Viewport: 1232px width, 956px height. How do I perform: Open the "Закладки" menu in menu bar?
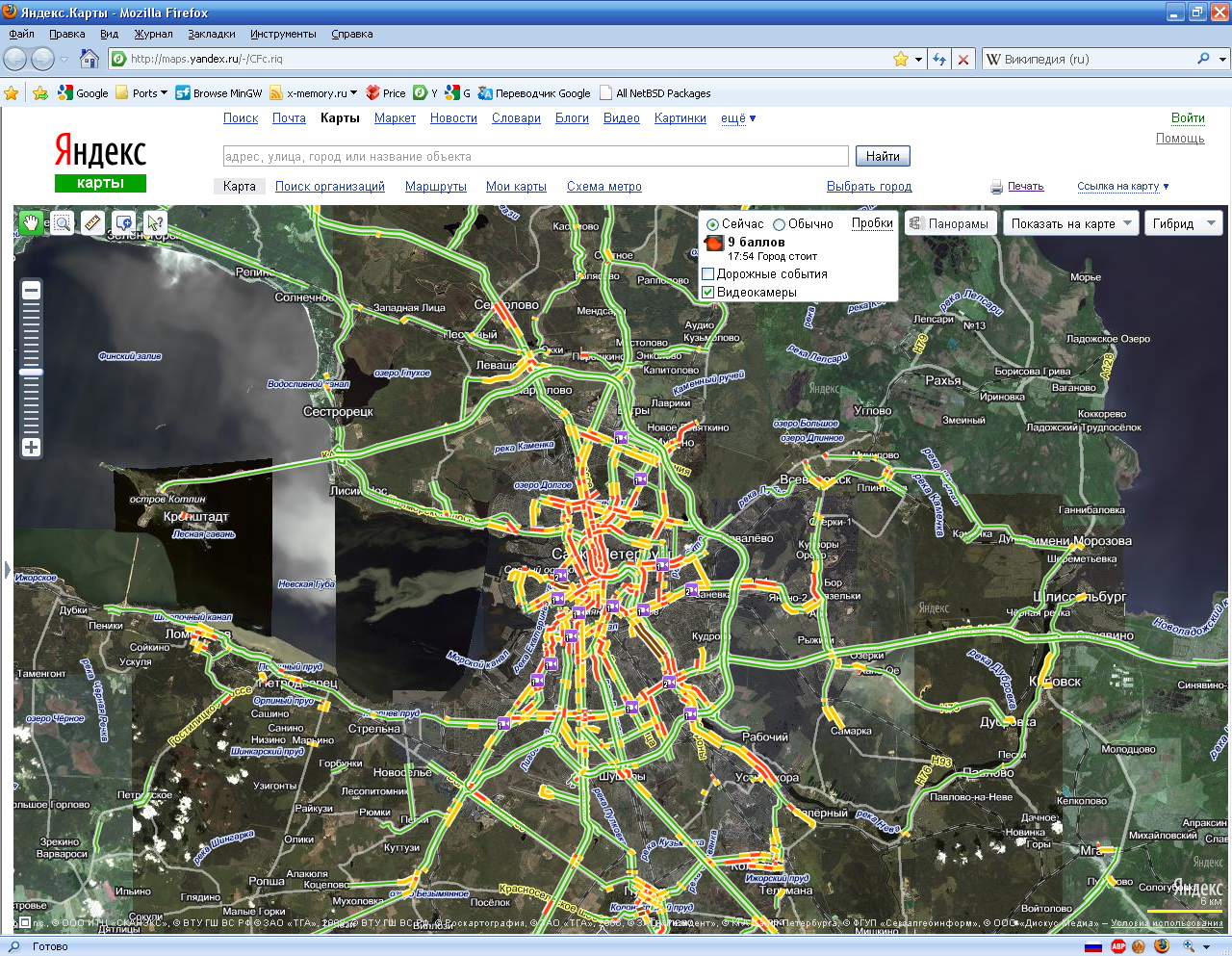tap(211, 34)
